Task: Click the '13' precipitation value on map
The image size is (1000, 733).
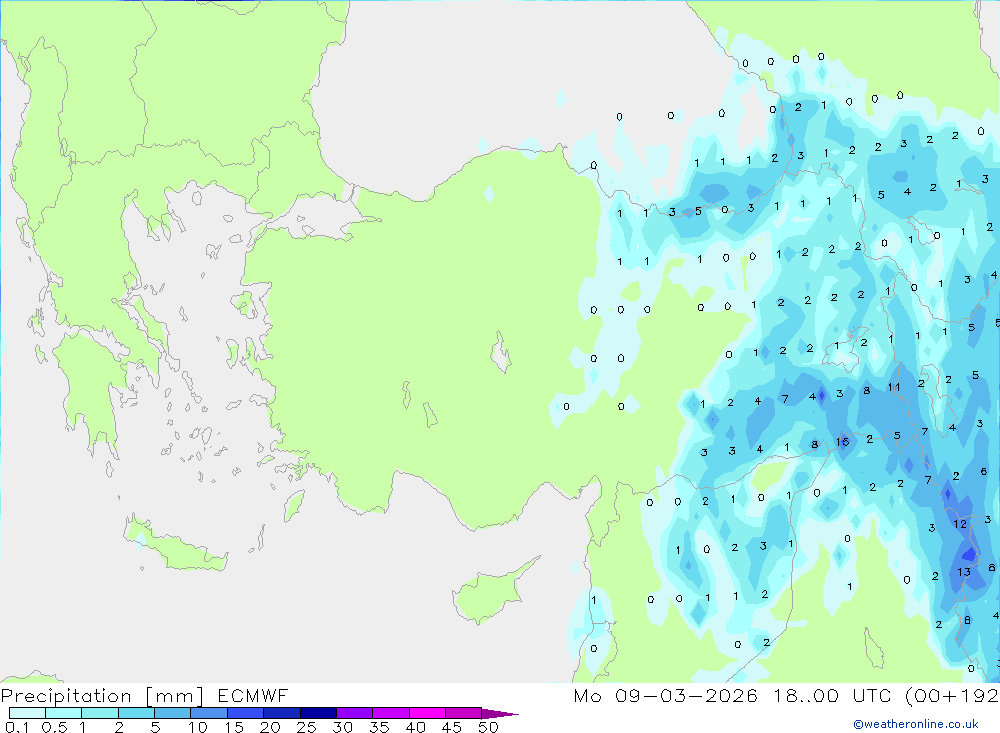Action: 964,572
